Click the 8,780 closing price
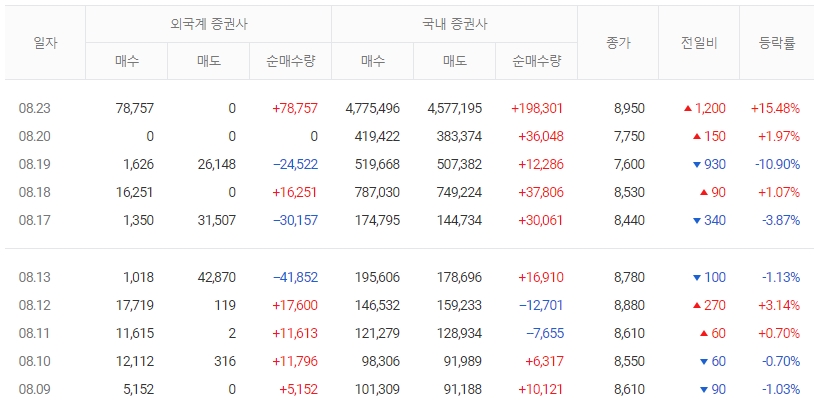Screen dimensions: 824x413 click(629, 277)
